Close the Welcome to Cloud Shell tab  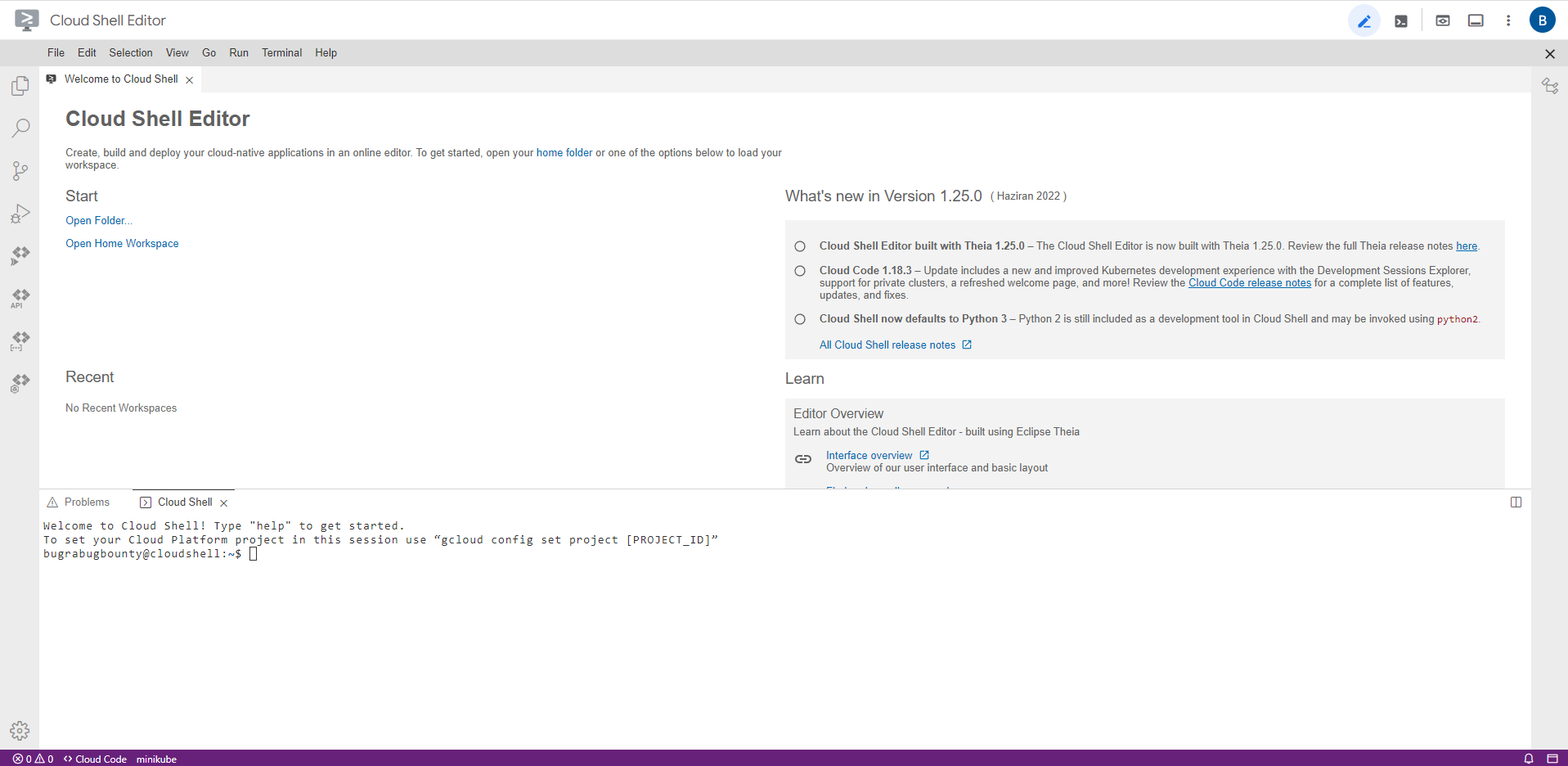(x=190, y=80)
